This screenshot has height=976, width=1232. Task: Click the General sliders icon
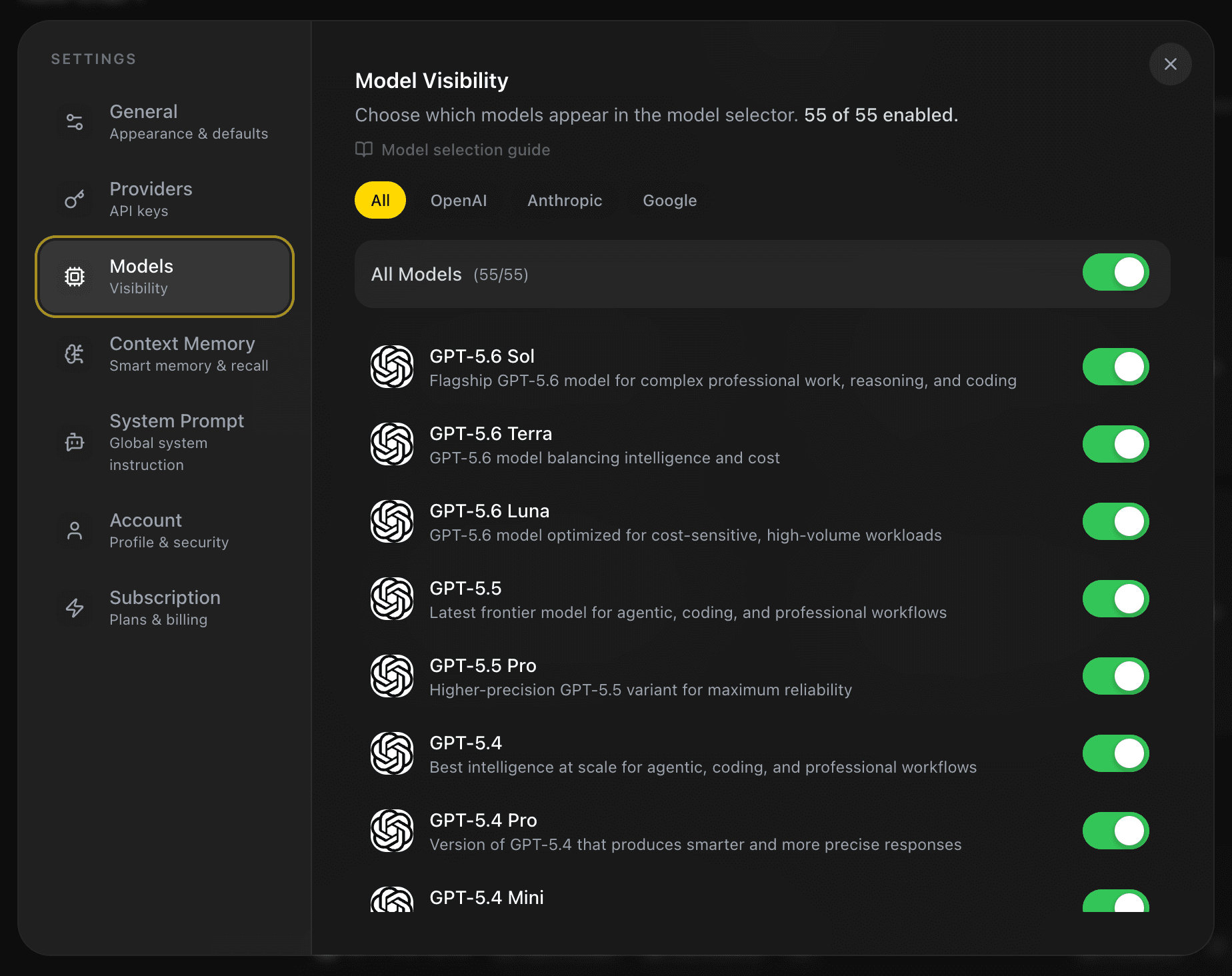tap(75, 122)
